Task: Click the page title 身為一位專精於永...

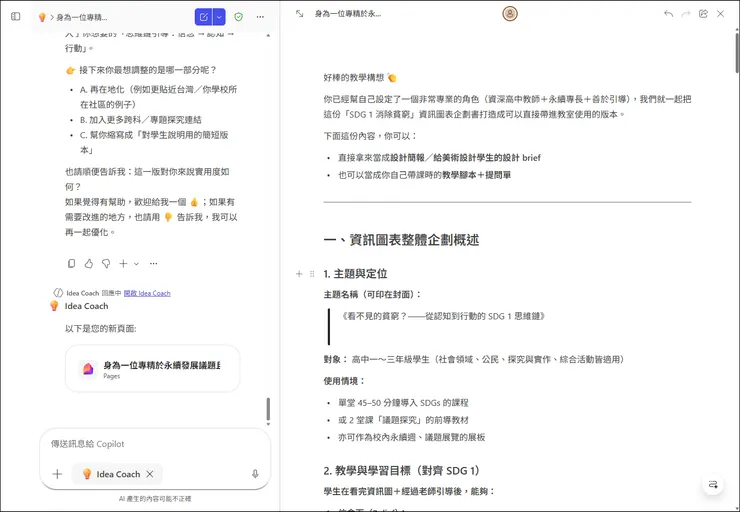Action: click(348, 14)
